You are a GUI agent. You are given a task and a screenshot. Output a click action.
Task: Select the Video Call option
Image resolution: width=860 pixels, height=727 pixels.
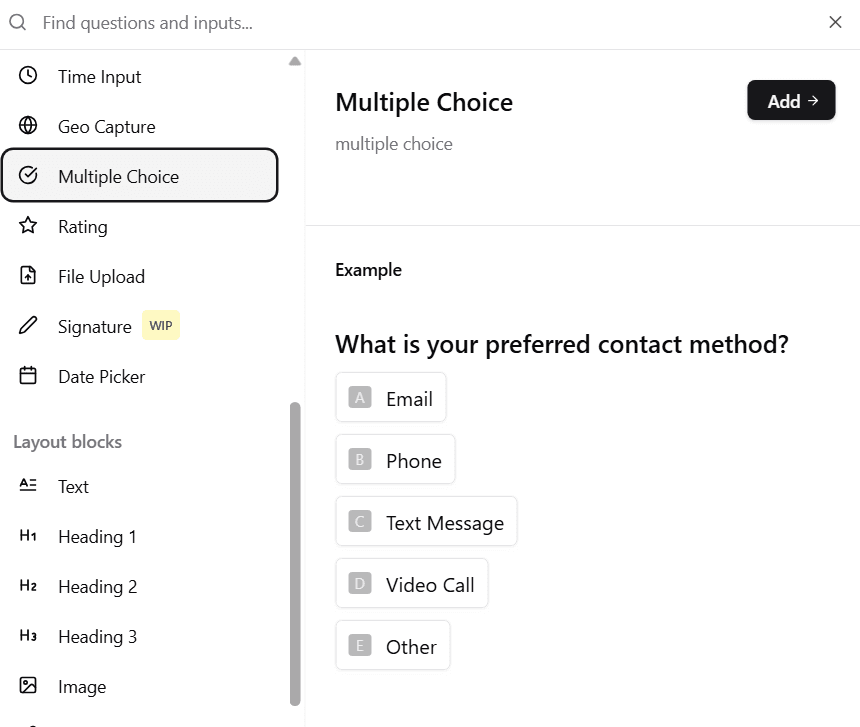pyautogui.click(x=412, y=583)
